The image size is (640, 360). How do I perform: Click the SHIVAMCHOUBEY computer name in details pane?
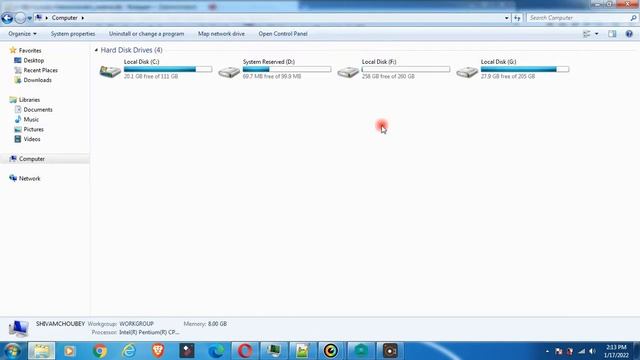(60, 324)
